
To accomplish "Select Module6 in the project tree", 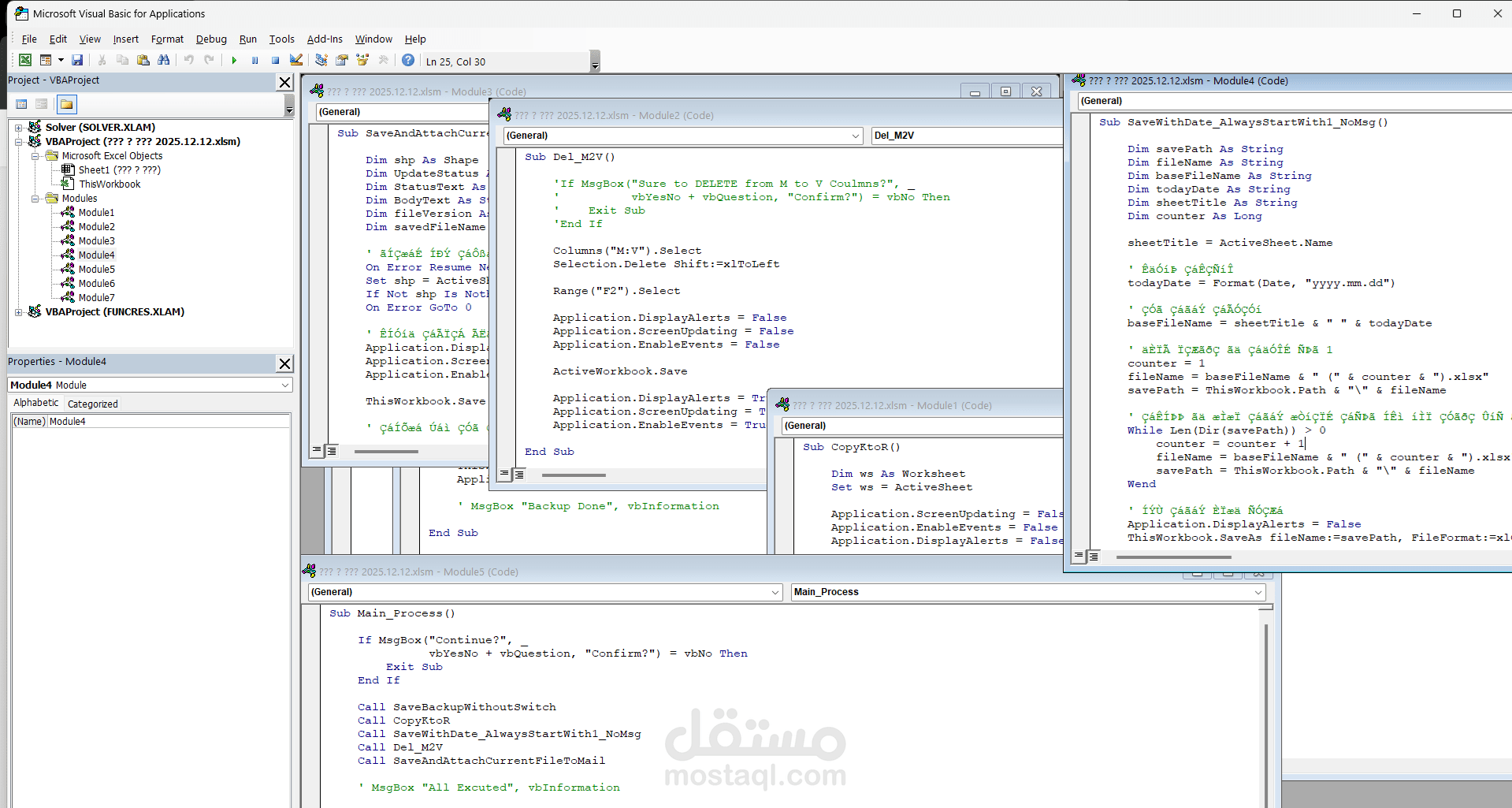I will point(96,283).
